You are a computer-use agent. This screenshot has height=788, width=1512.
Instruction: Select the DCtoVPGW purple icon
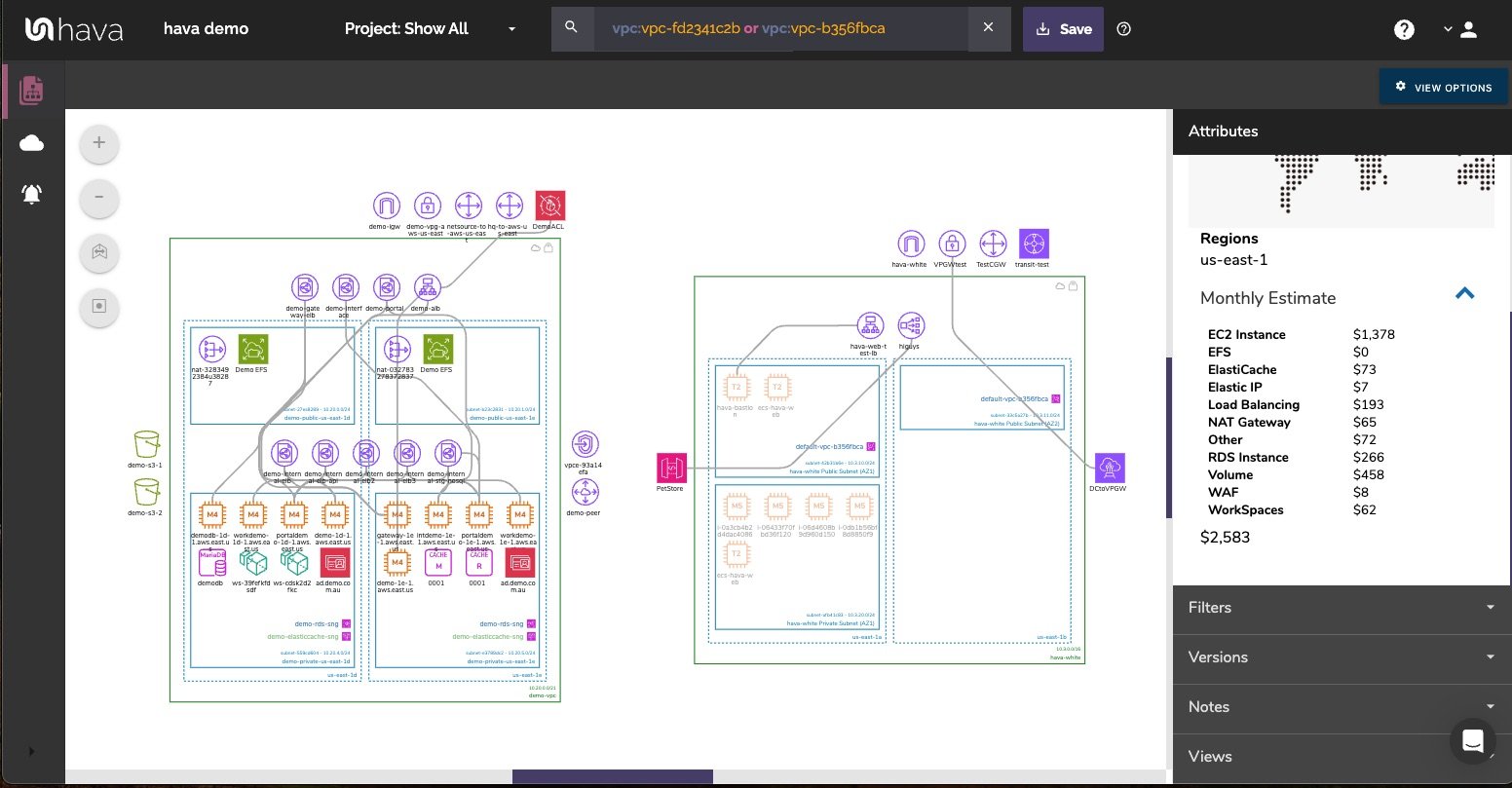tap(1110, 469)
